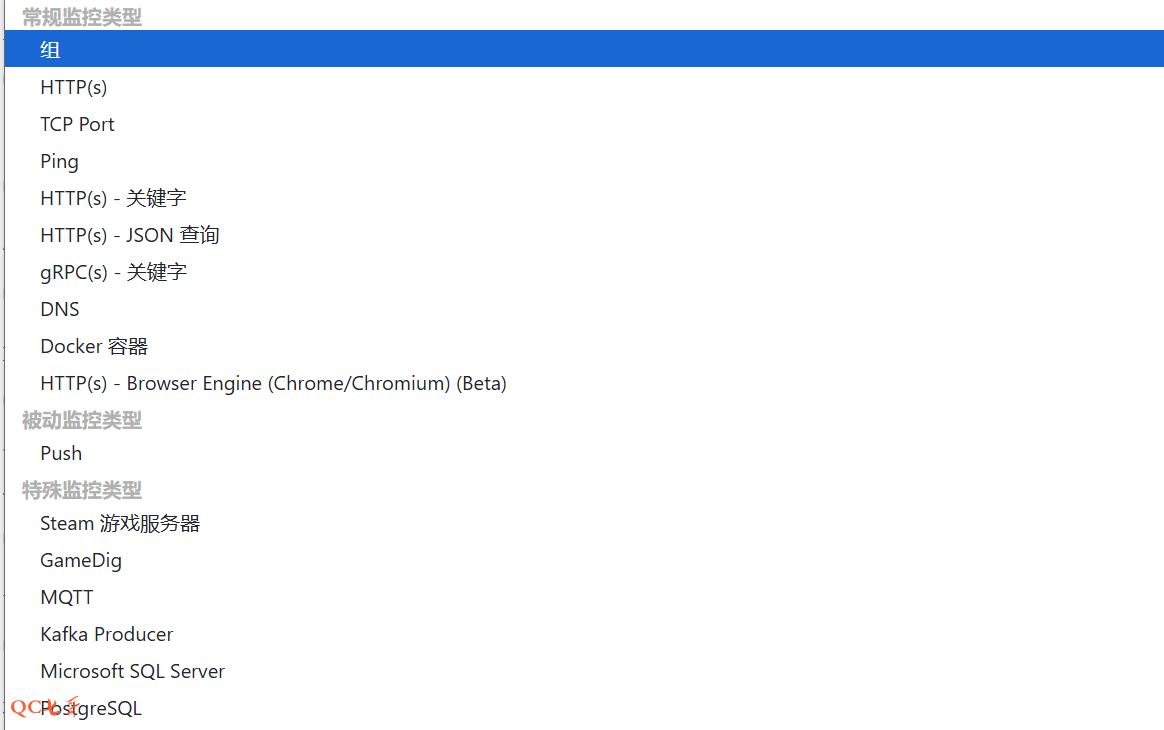Image resolution: width=1164 pixels, height=730 pixels.
Task: Pick Microsoft SQL Server option
Action: [x=133, y=671]
